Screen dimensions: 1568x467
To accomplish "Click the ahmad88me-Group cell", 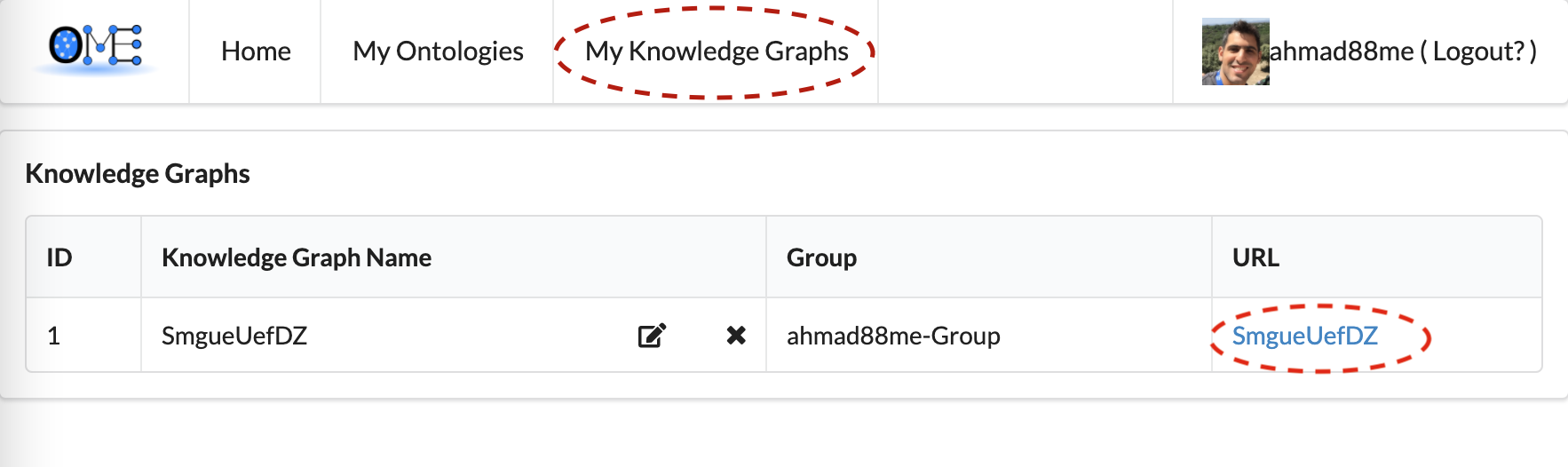I will point(893,336).
